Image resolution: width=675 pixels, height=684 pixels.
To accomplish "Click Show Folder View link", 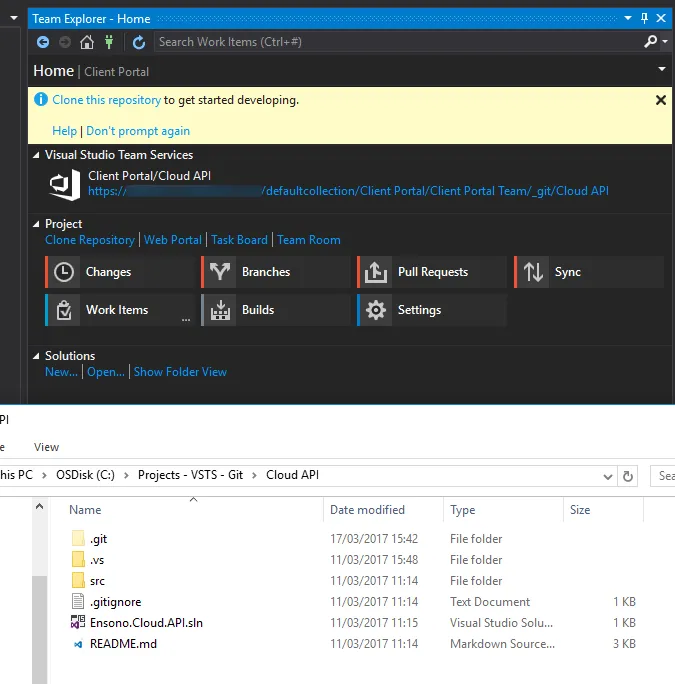I will click(180, 372).
